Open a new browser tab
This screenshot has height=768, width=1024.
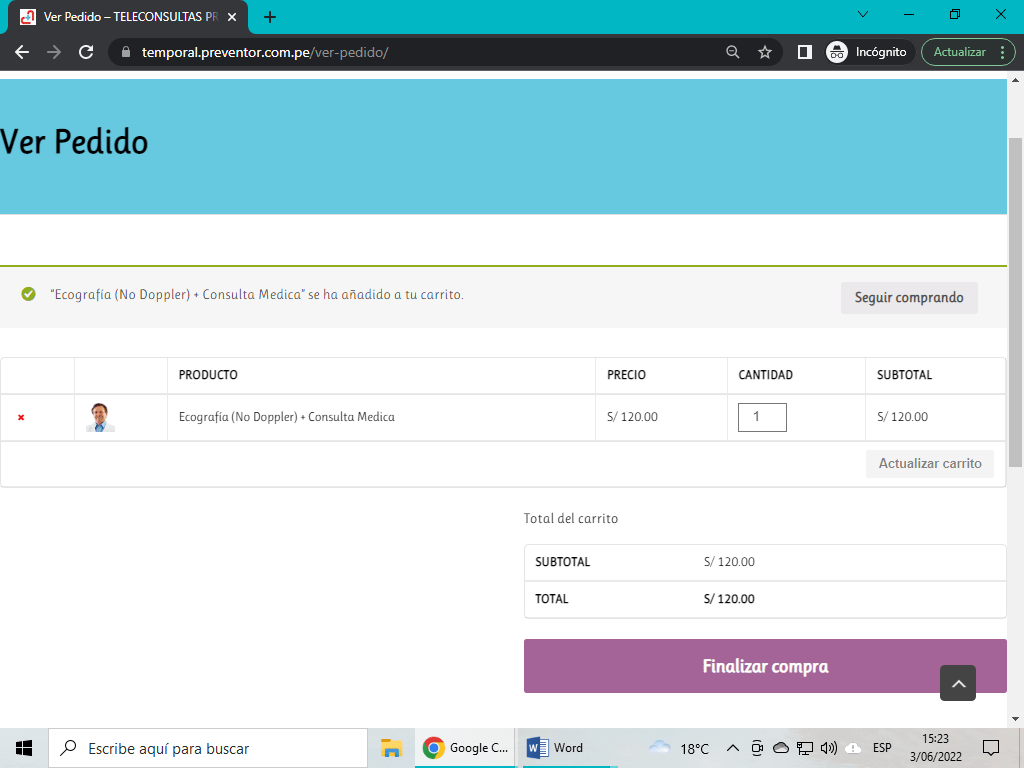(x=270, y=17)
